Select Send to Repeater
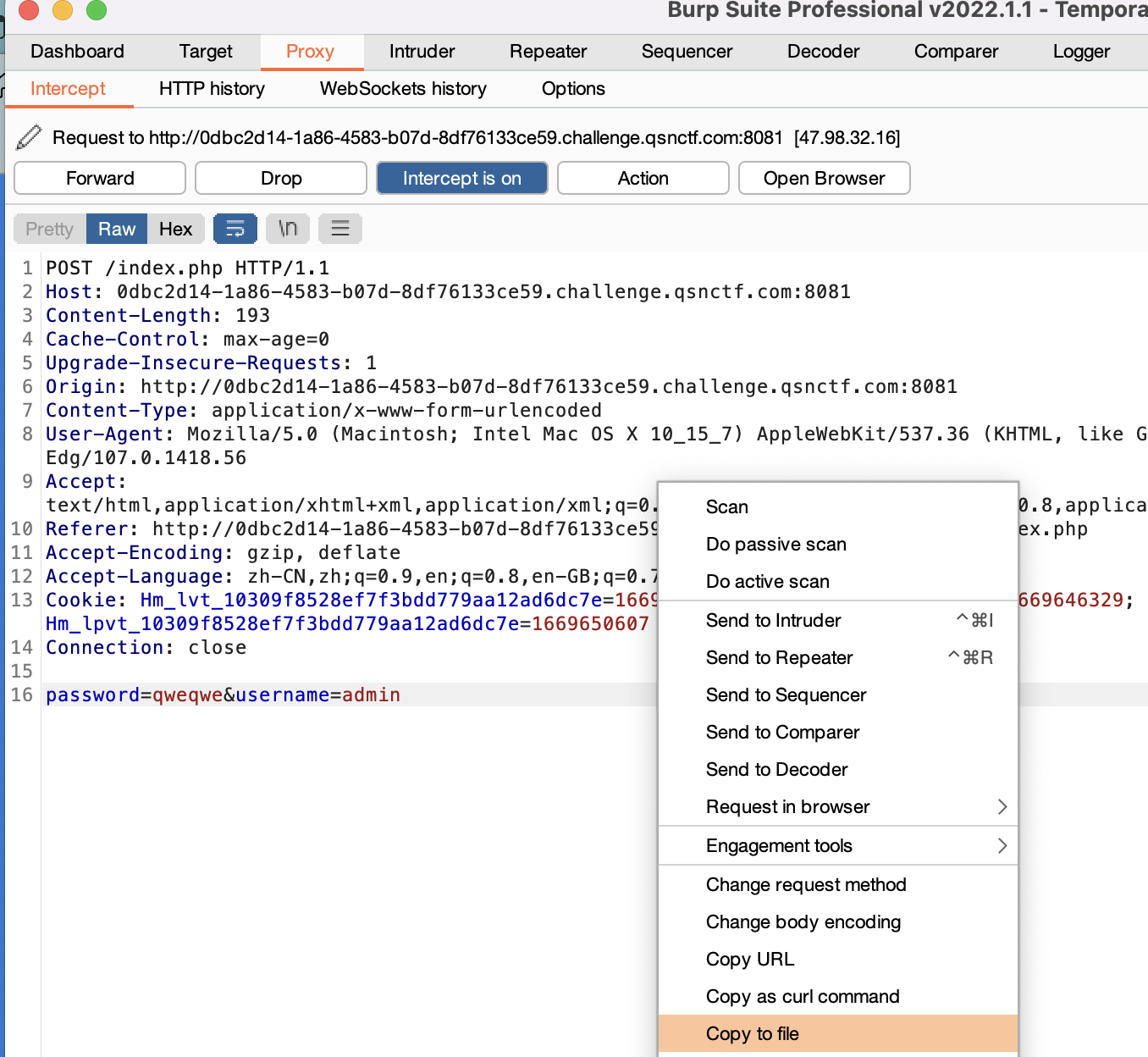 [x=838, y=657]
